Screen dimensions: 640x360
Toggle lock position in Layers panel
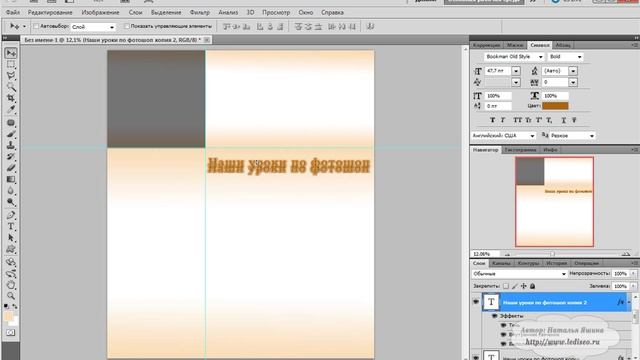pyautogui.click(x=524, y=286)
